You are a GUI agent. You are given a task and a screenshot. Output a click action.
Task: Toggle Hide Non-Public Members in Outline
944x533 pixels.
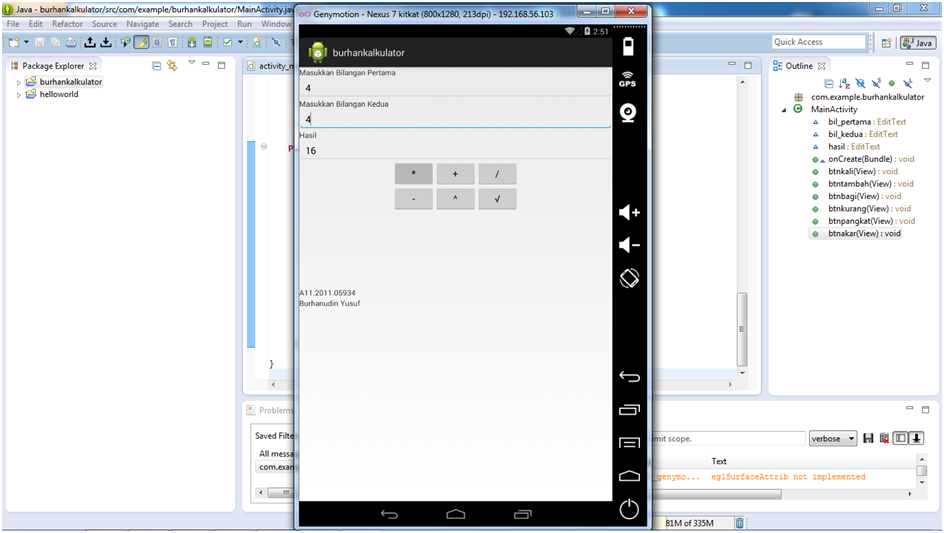point(892,83)
